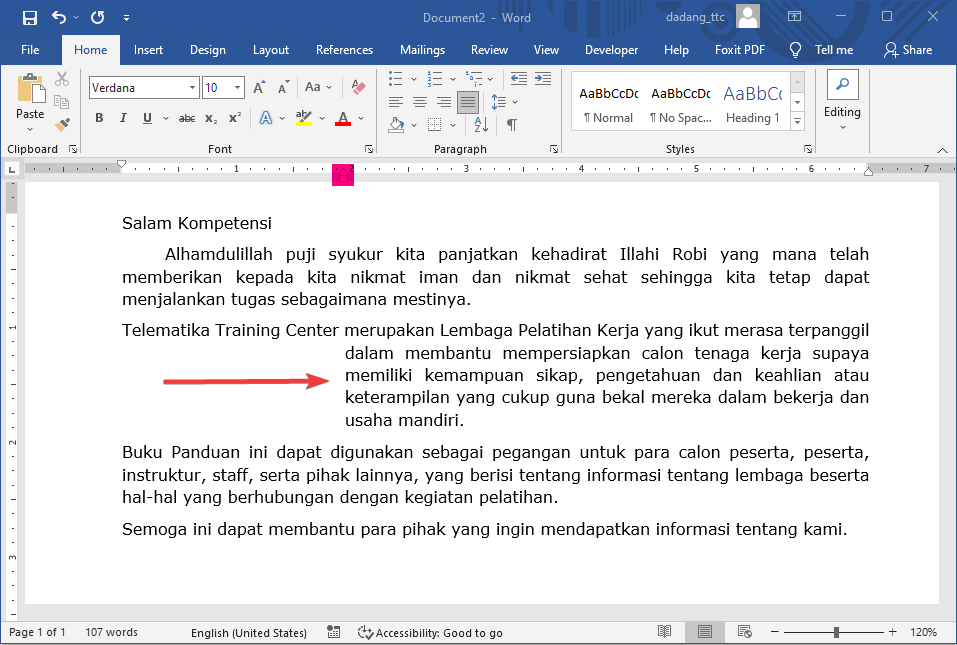The height and width of the screenshot is (645, 957).
Task: Switch to Read Mode view in status bar
Action: tap(664, 632)
